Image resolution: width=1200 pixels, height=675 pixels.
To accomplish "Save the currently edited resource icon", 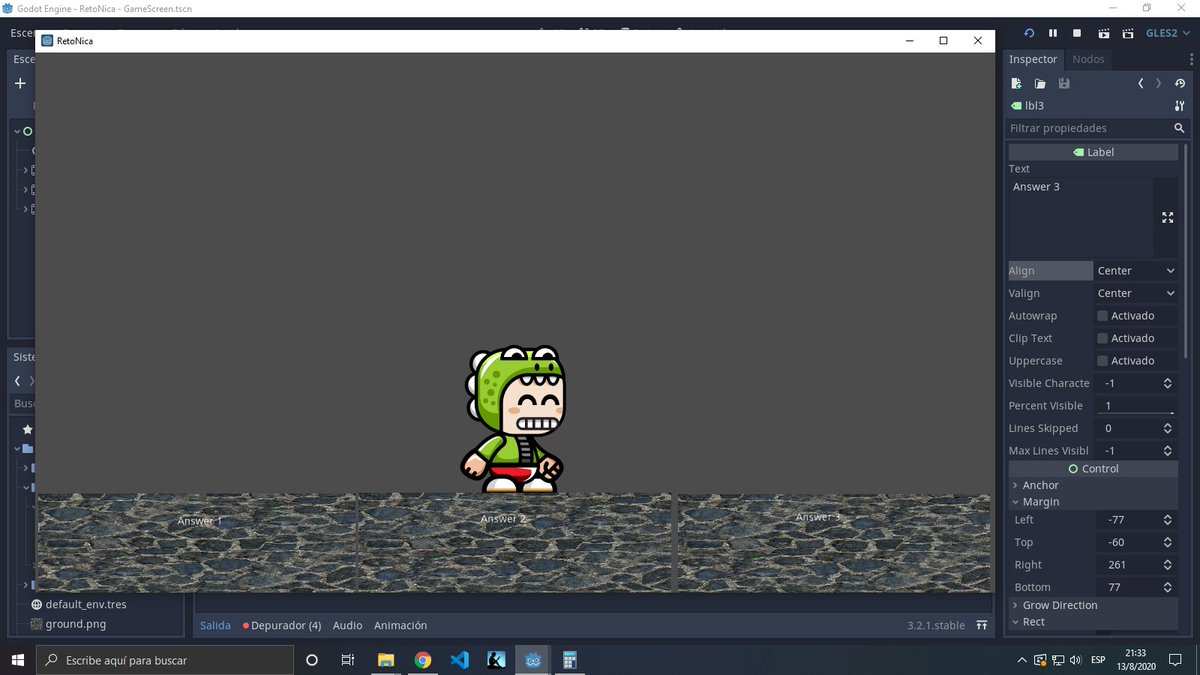I will pyautogui.click(x=1064, y=83).
